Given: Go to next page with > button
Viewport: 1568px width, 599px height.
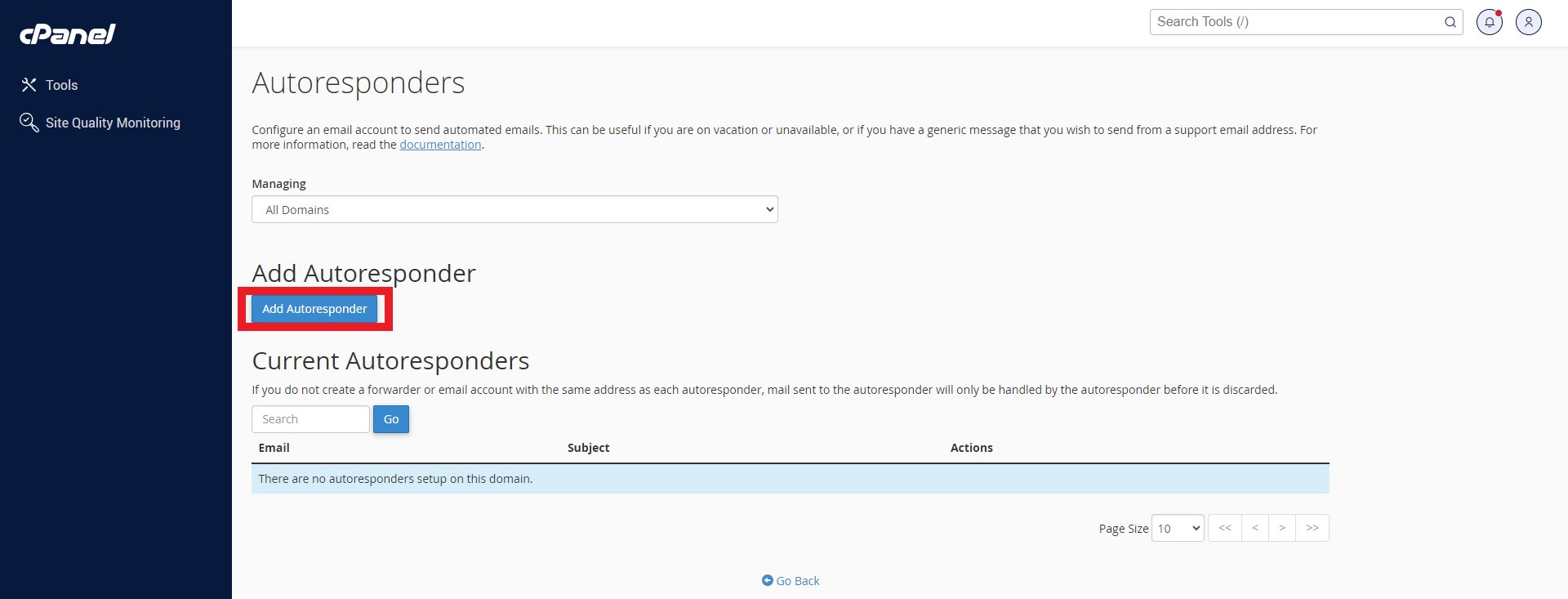Looking at the screenshot, I should pyautogui.click(x=1282, y=528).
